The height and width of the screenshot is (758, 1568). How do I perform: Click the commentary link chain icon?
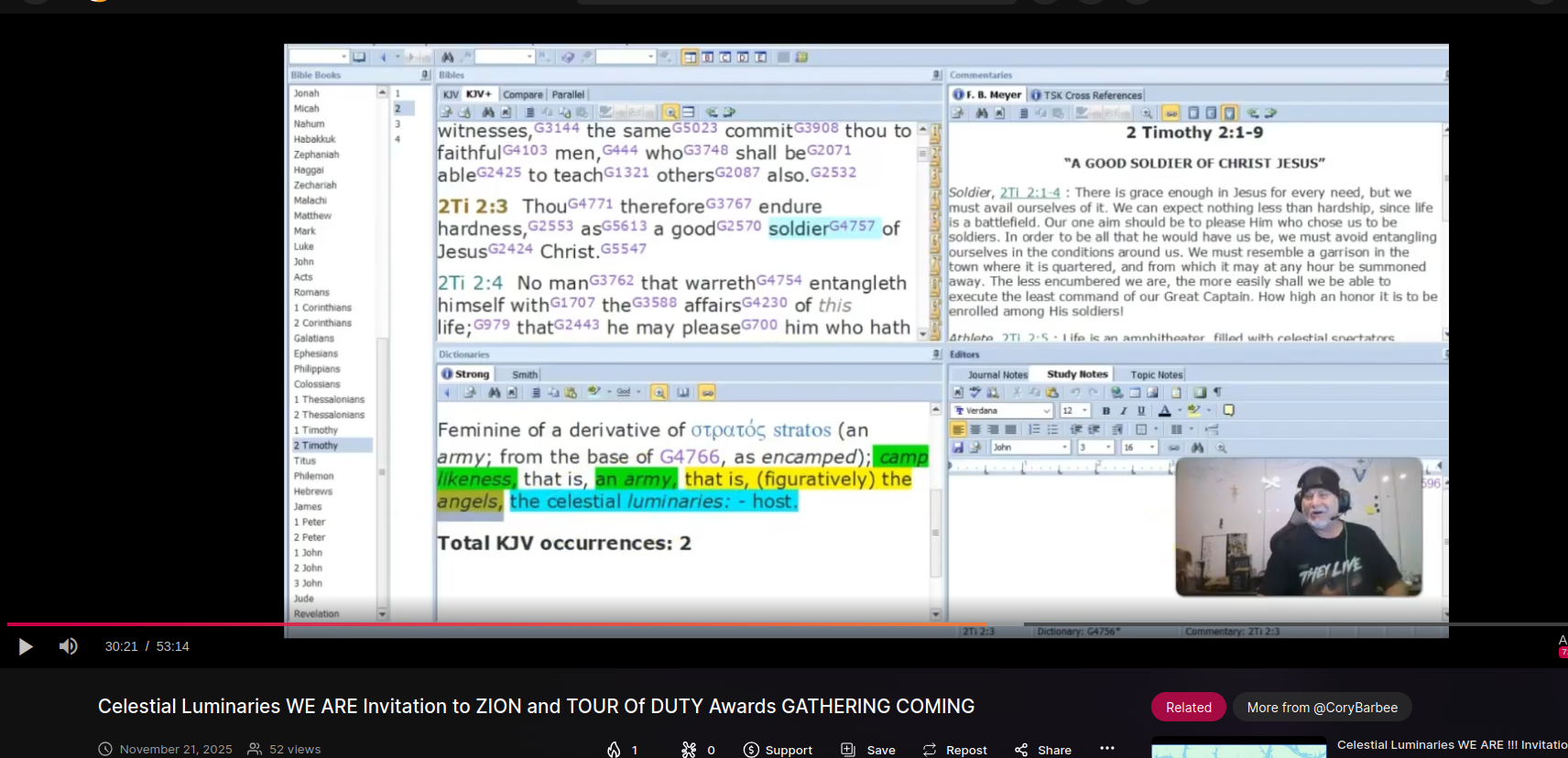coord(1171,113)
